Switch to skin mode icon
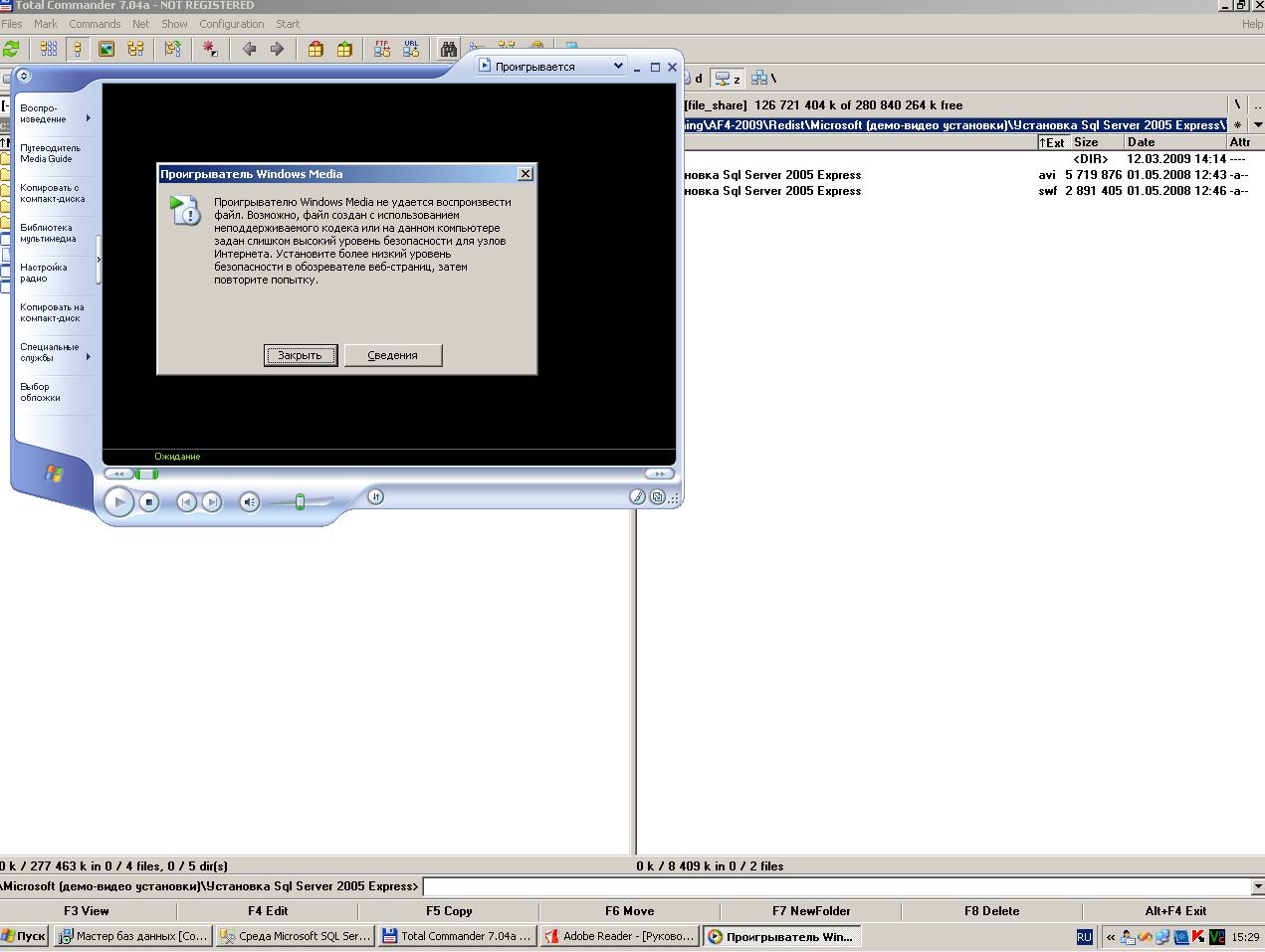The height and width of the screenshot is (952, 1265). pyautogui.click(x=657, y=496)
